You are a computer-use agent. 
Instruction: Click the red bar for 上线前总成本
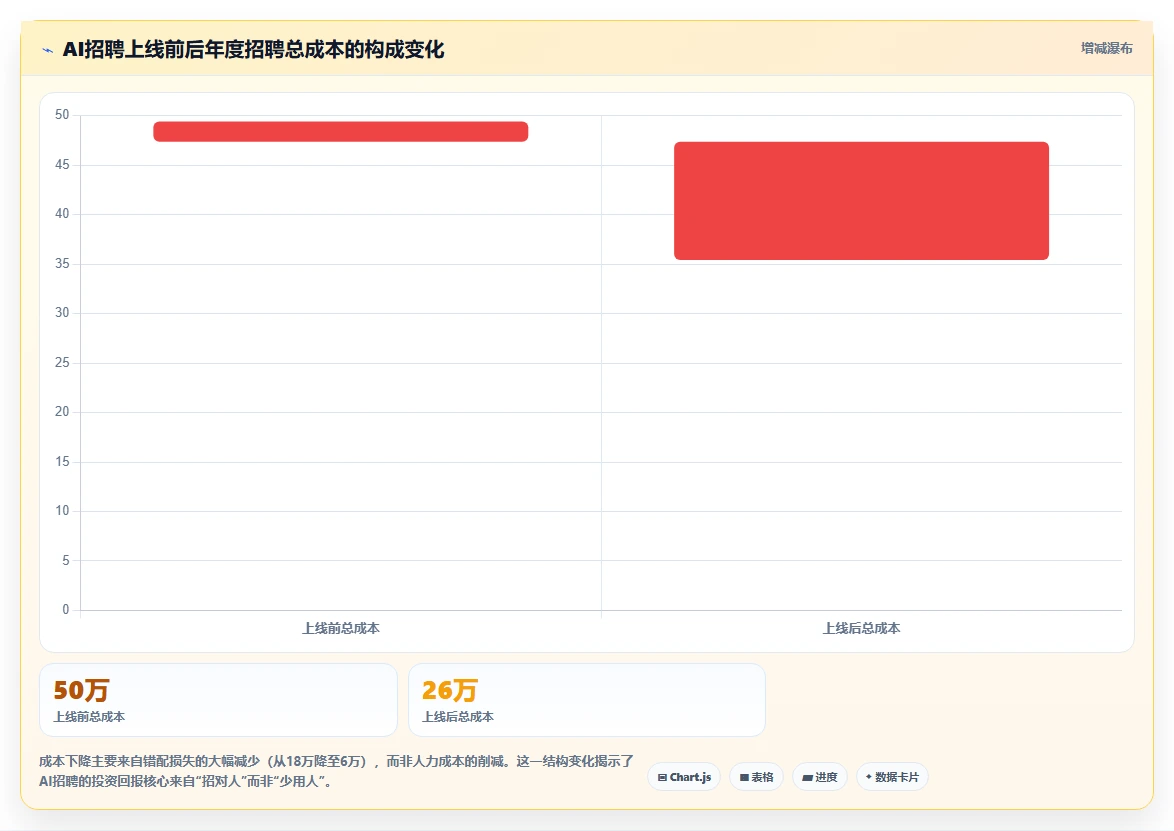click(341, 131)
